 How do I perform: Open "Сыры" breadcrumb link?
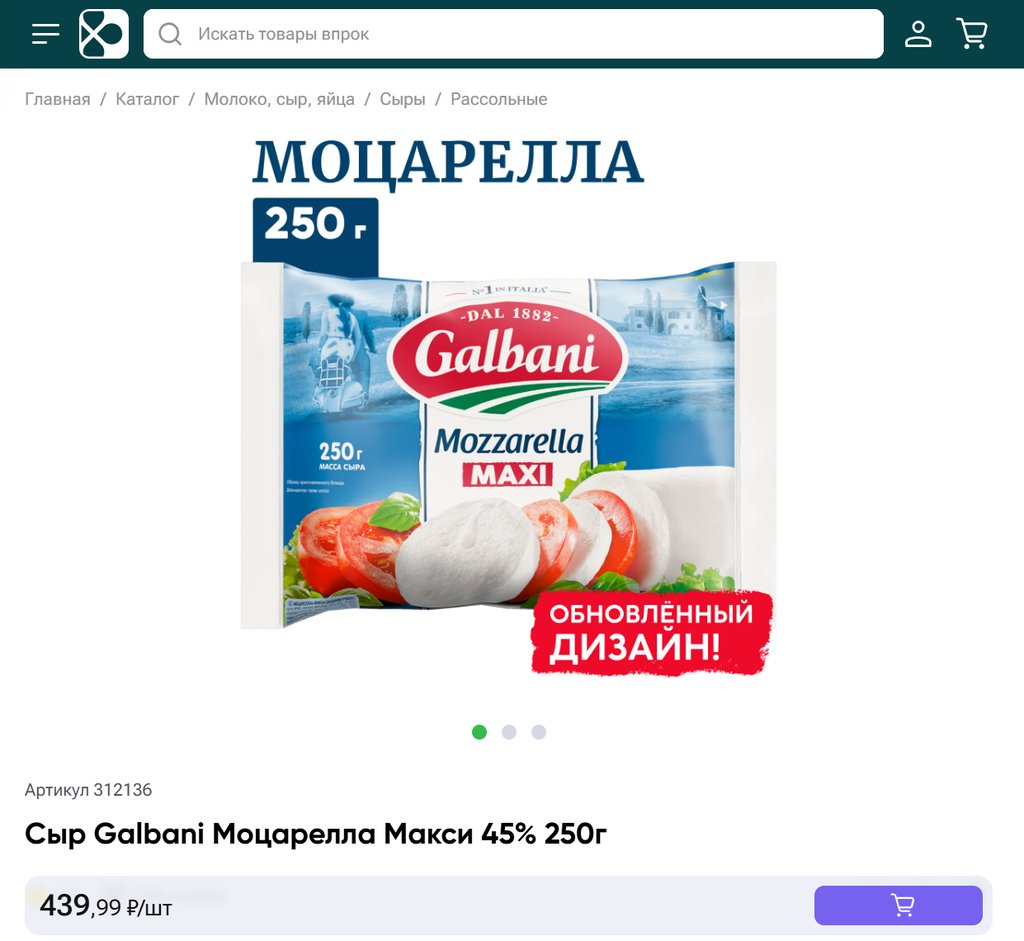(x=402, y=99)
